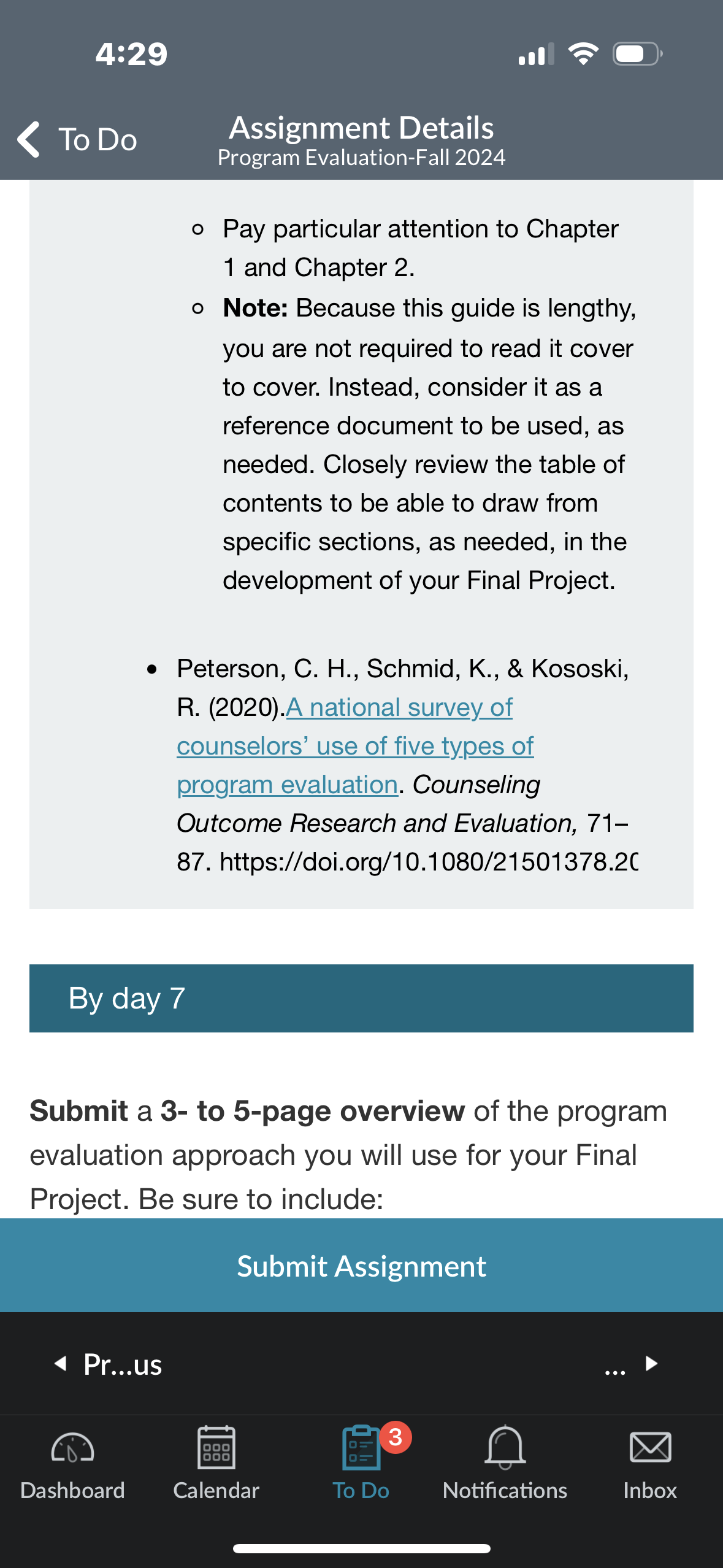The image size is (723, 1568).
Task: Tap the home indicator bar
Action: pyautogui.click(x=361, y=1548)
